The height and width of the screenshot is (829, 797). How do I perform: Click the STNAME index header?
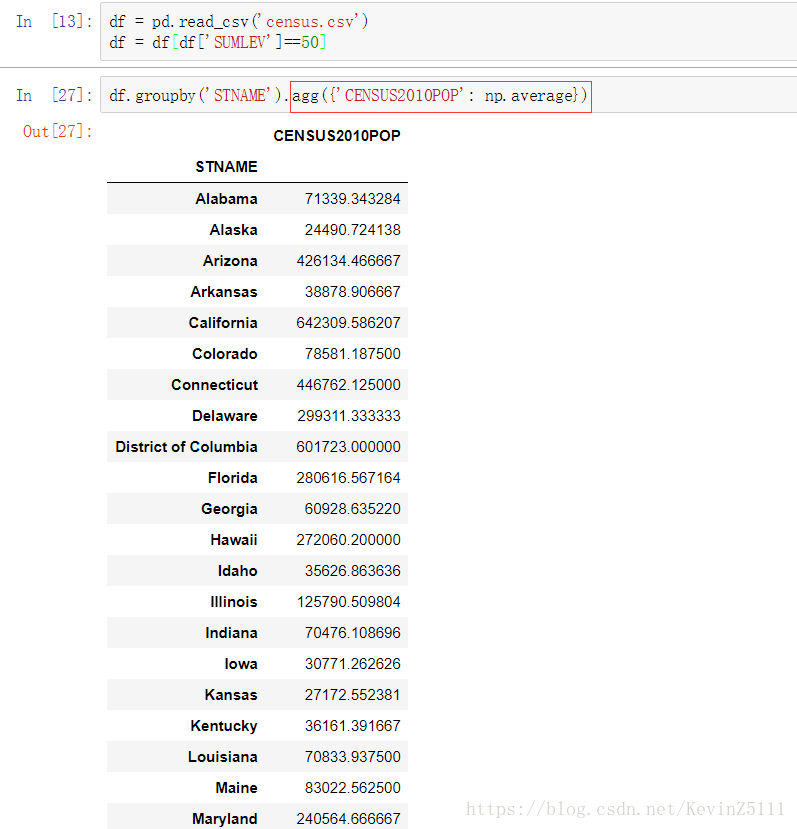coord(226,167)
